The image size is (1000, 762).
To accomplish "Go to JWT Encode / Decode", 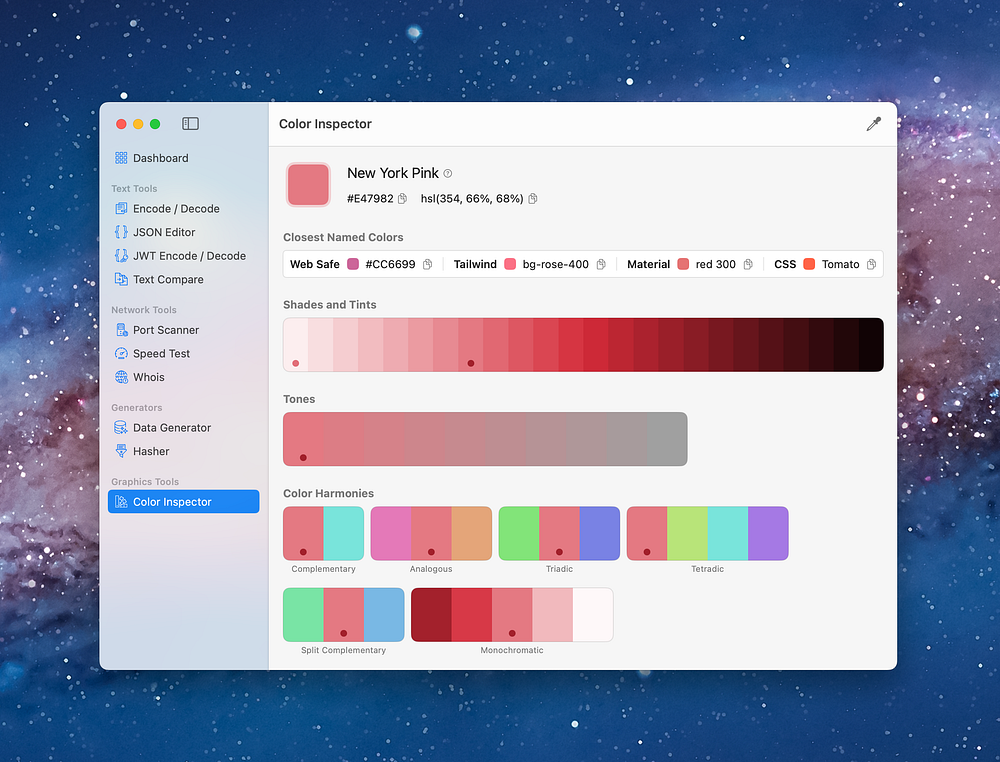I will tap(189, 256).
